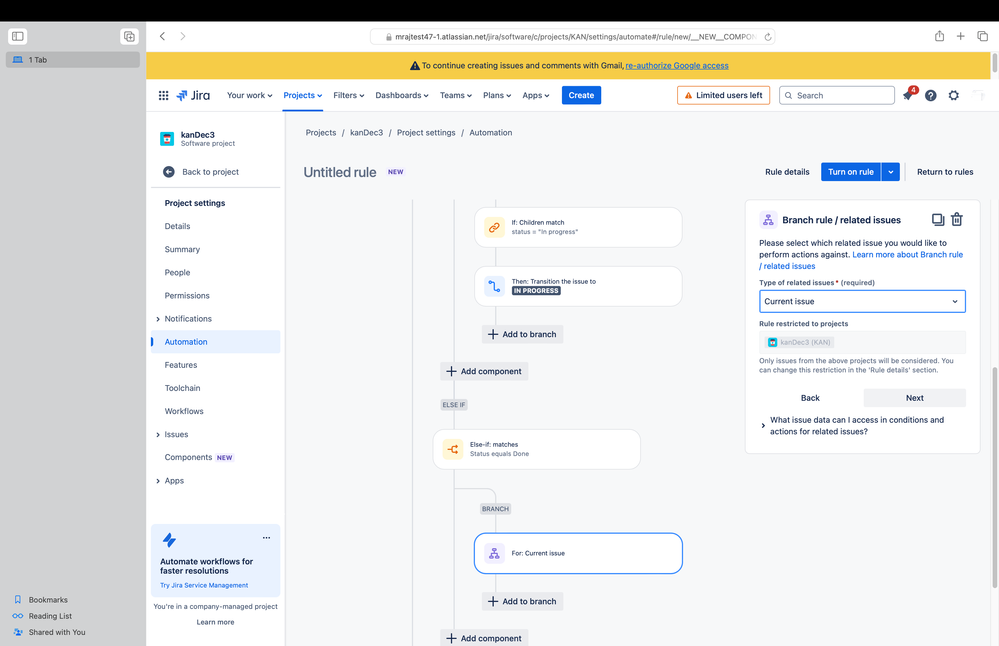The height and width of the screenshot is (646, 999).
Task: Open options menu on Automate workflows card
Action: [266, 538]
